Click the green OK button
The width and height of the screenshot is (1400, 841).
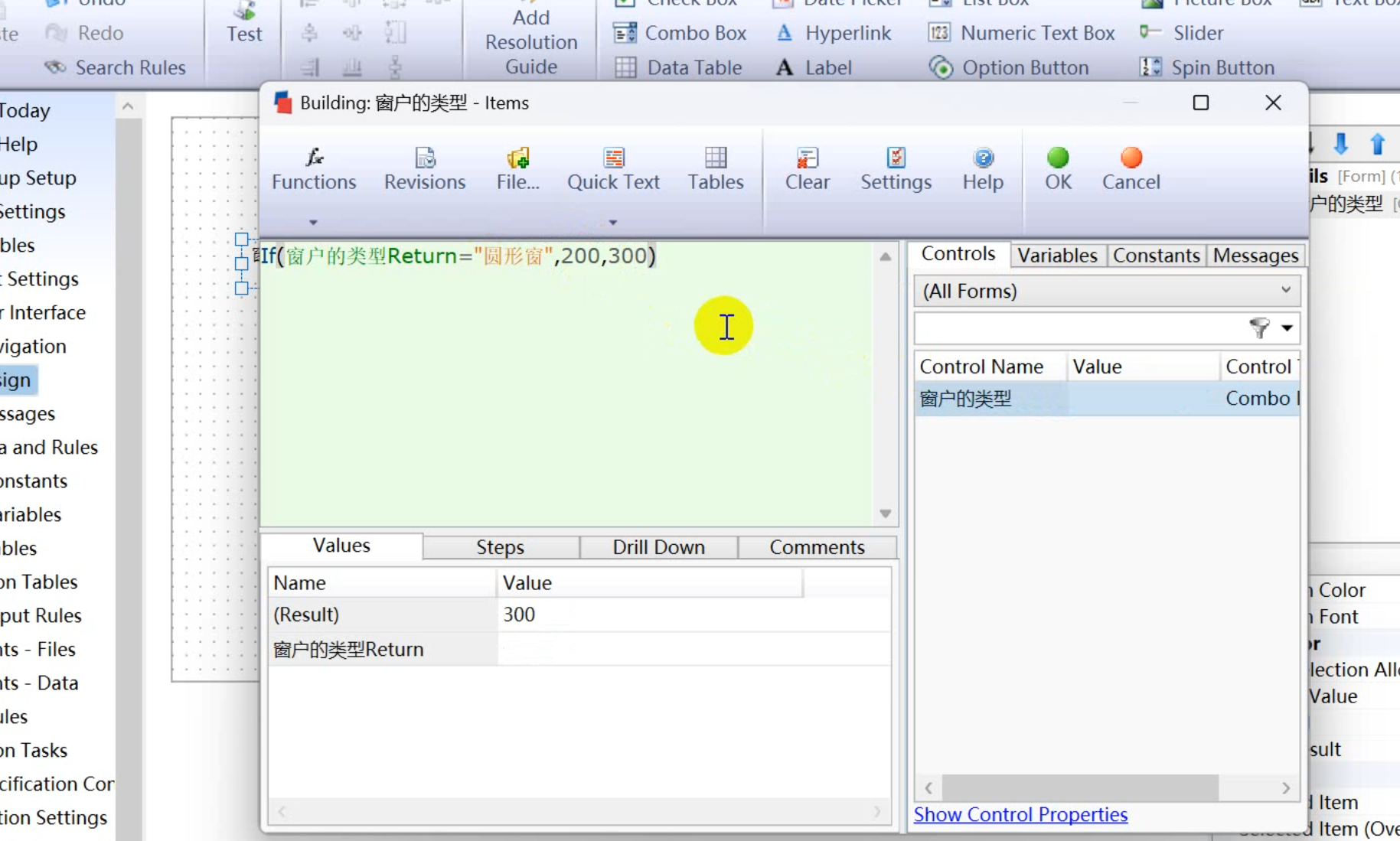(x=1058, y=168)
